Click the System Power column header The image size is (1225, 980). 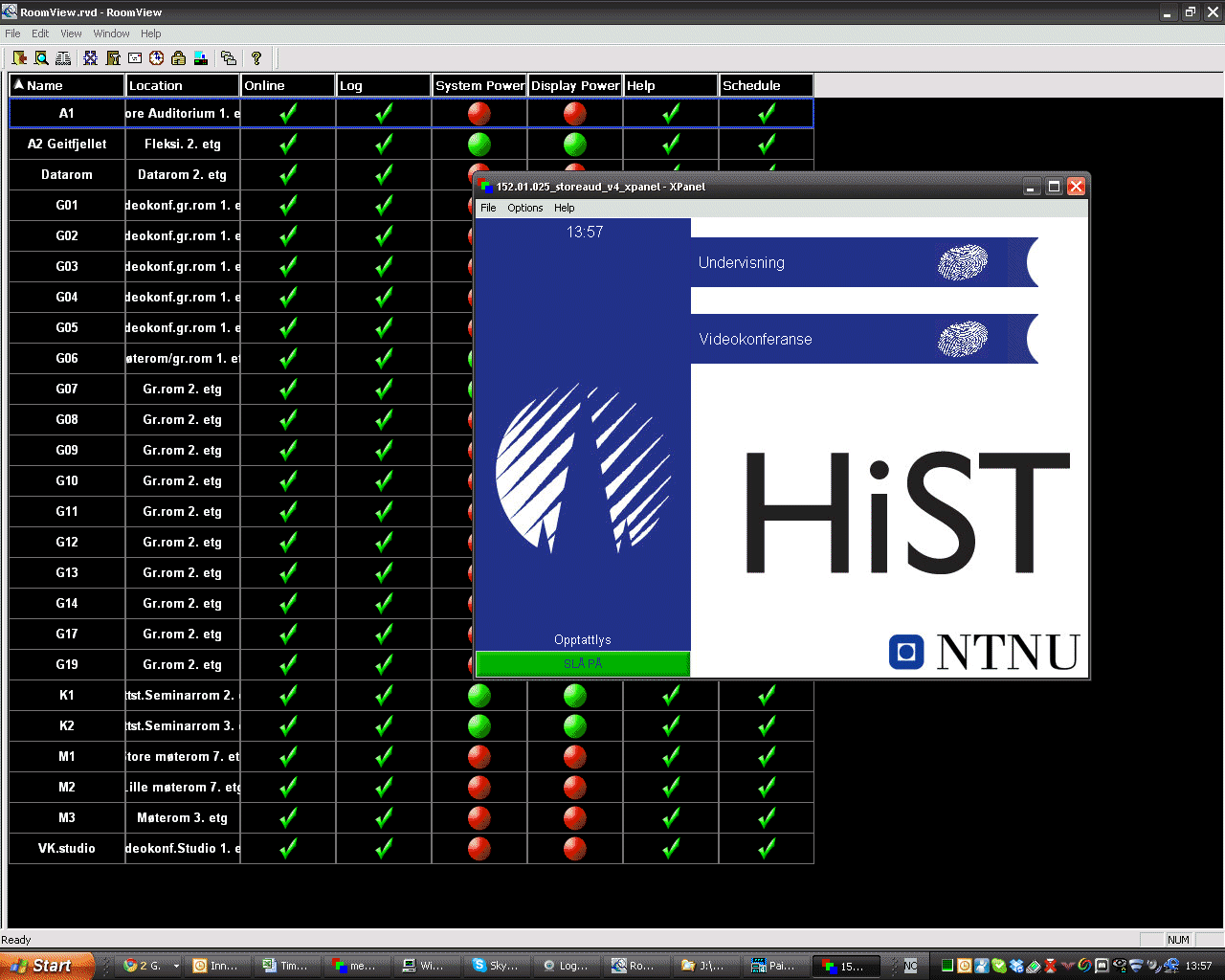(x=479, y=85)
